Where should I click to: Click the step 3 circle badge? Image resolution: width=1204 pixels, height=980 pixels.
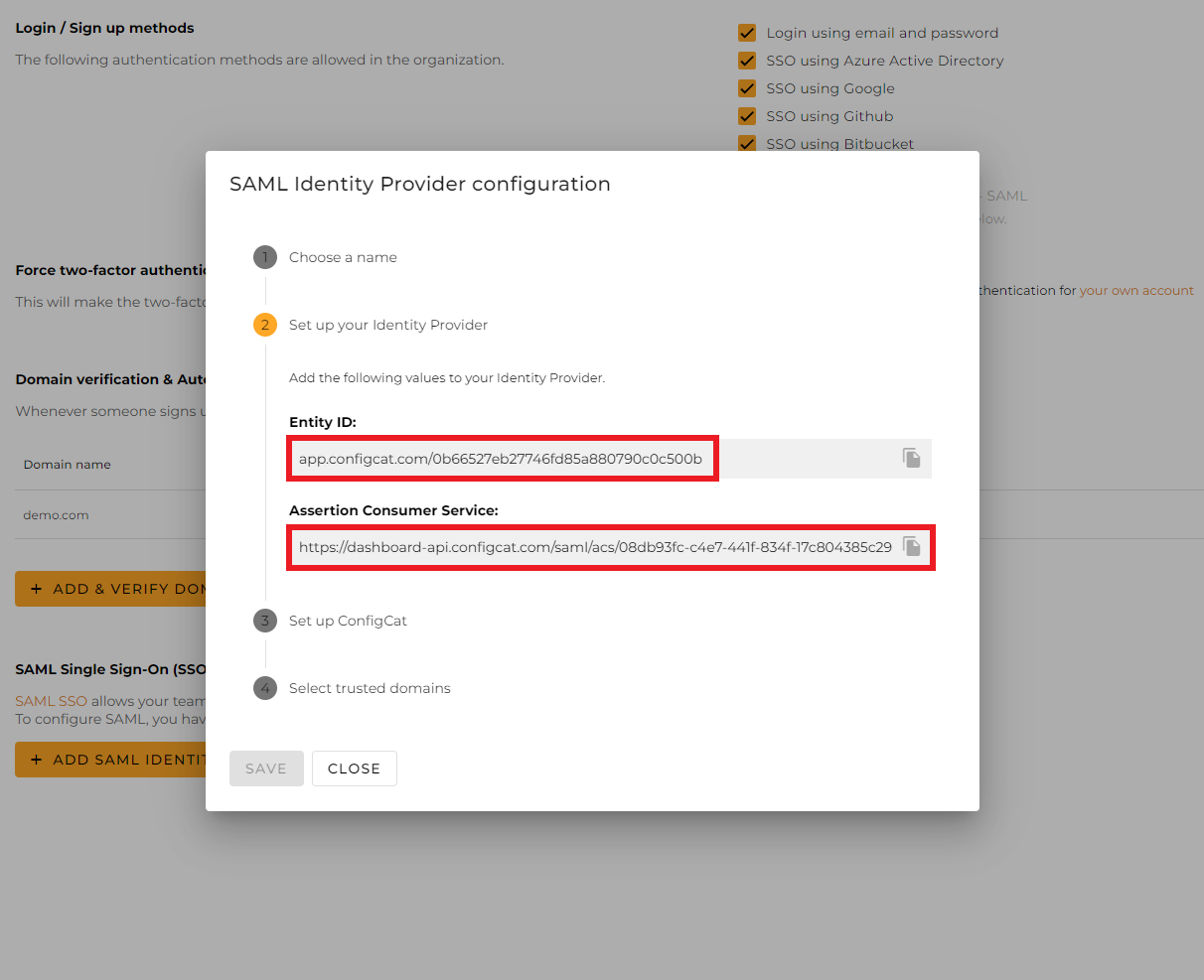264,620
